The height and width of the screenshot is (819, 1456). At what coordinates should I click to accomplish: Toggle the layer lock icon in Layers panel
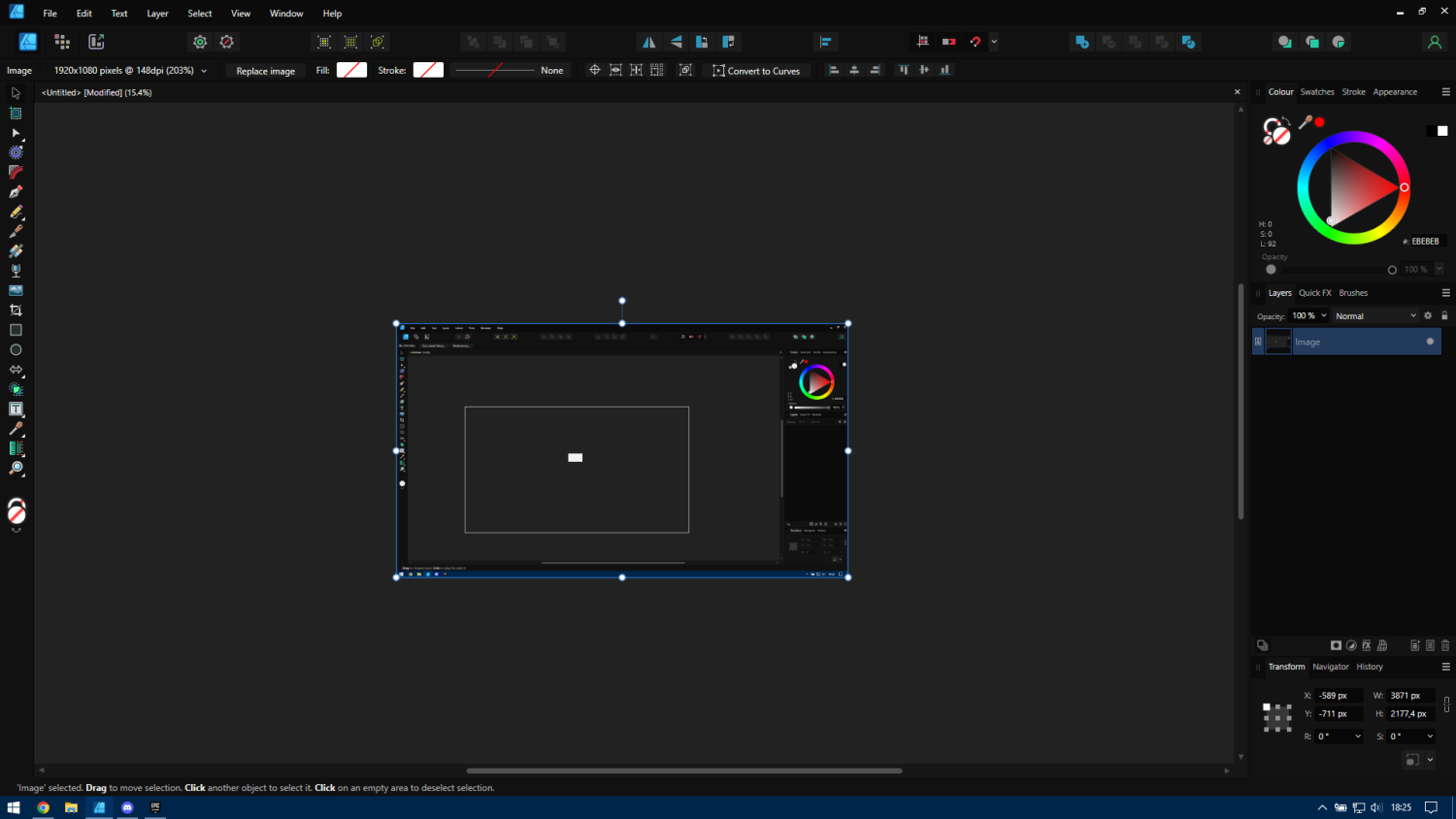click(x=1444, y=316)
